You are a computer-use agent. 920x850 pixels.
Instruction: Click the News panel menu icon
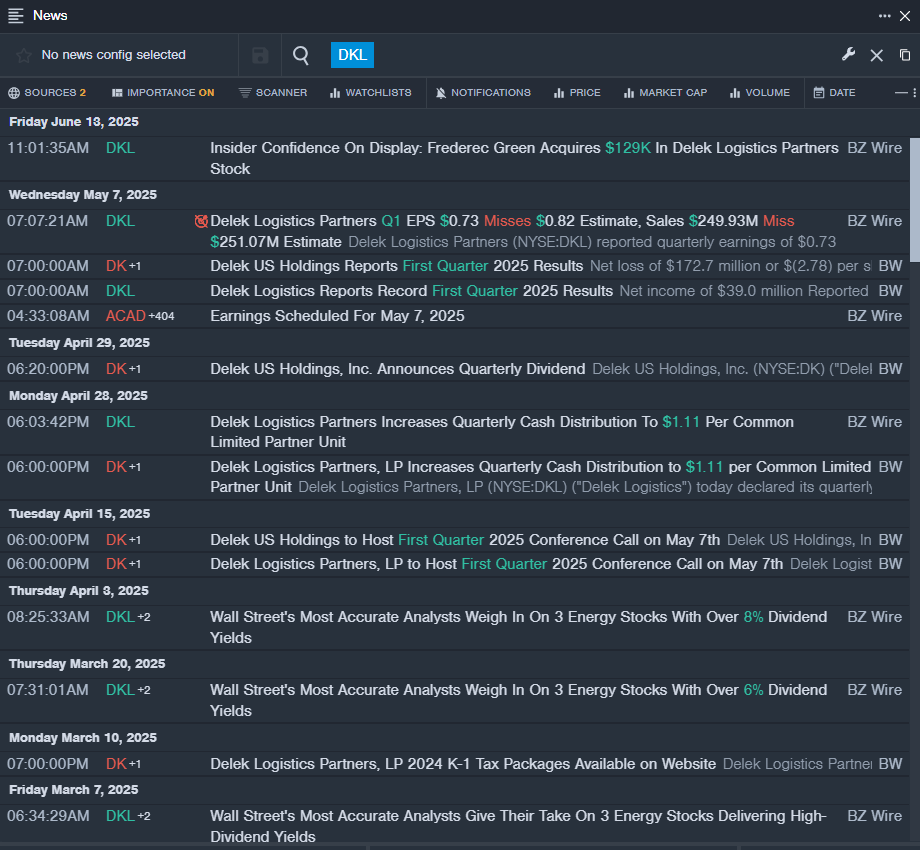coord(16,16)
